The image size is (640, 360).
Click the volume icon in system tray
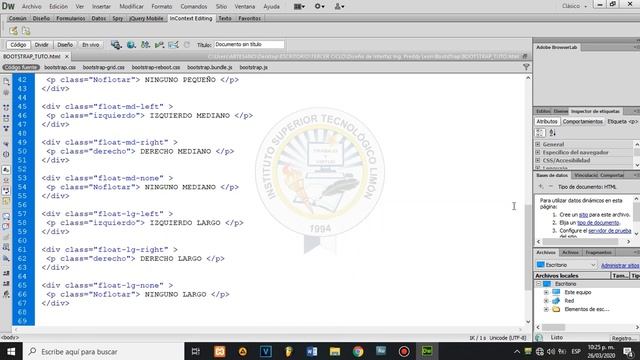tap(551, 351)
